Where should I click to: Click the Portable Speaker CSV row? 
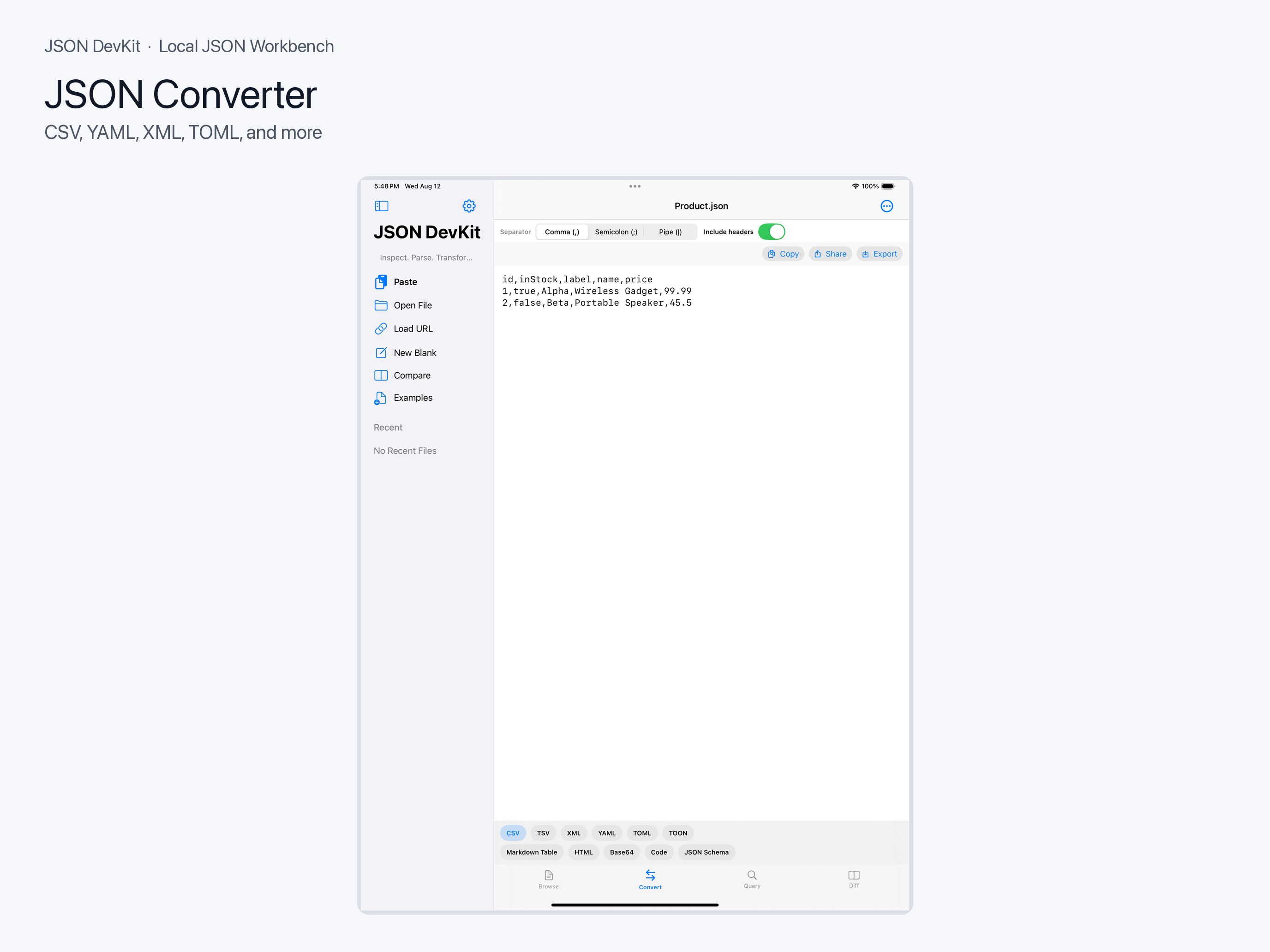tap(597, 303)
